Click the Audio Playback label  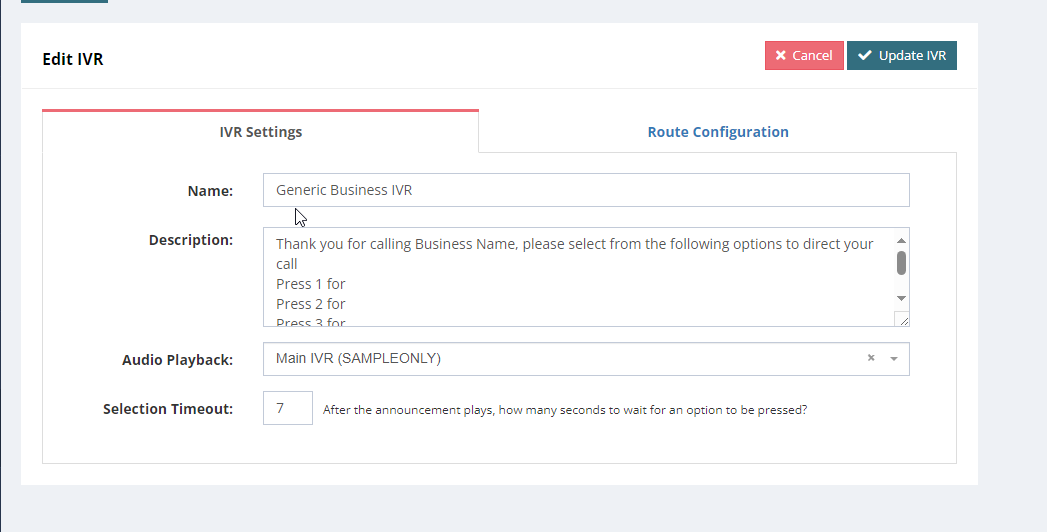click(x=177, y=360)
